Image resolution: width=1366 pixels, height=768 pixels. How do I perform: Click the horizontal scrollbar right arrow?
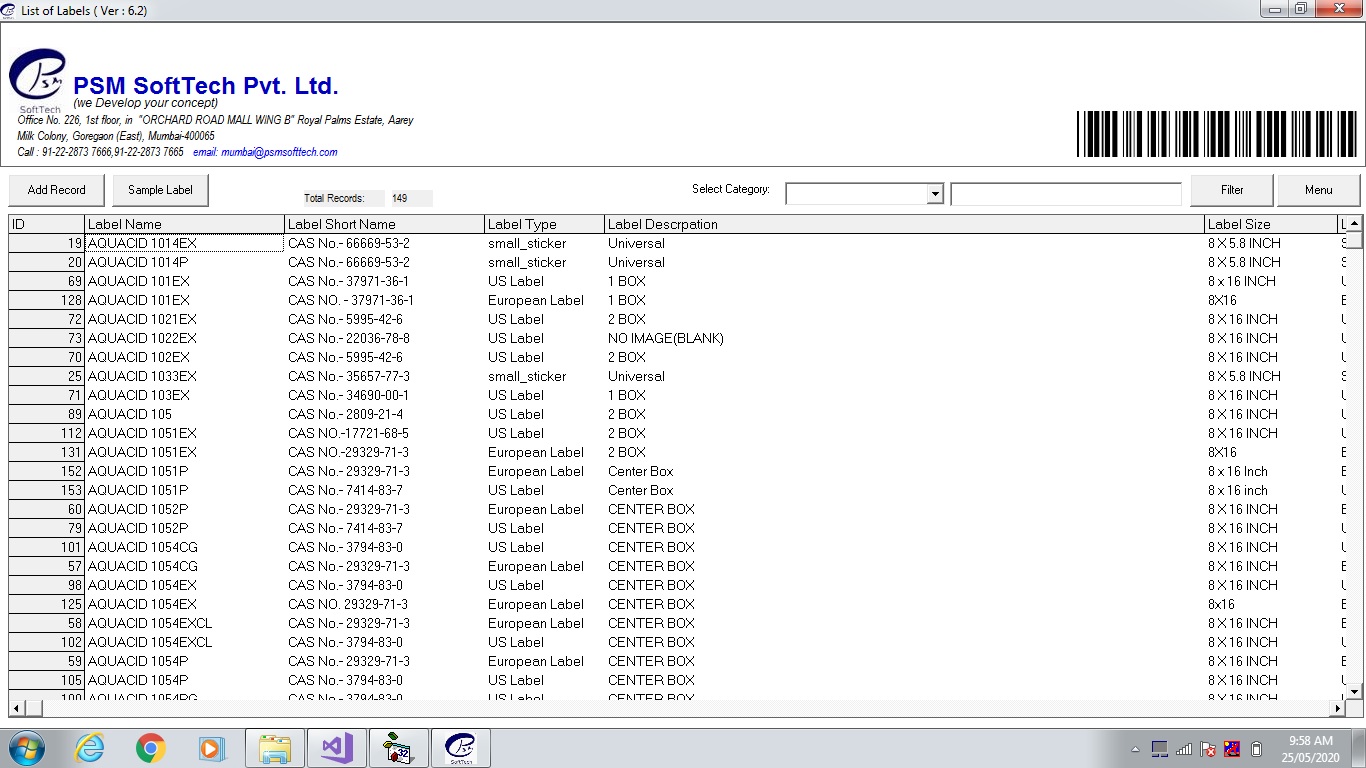[x=1337, y=708]
